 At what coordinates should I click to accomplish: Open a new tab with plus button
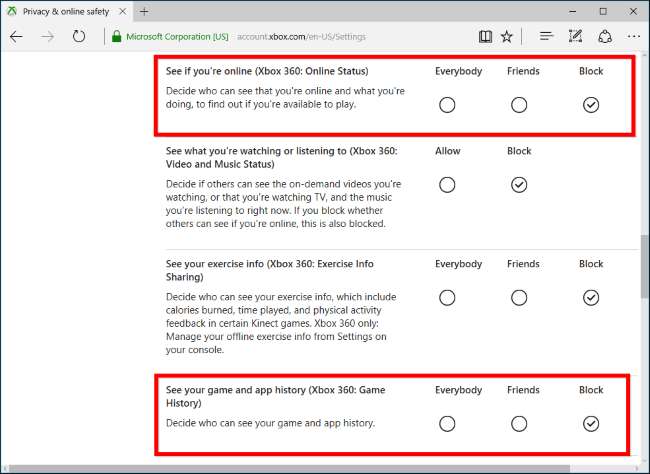click(144, 11)
